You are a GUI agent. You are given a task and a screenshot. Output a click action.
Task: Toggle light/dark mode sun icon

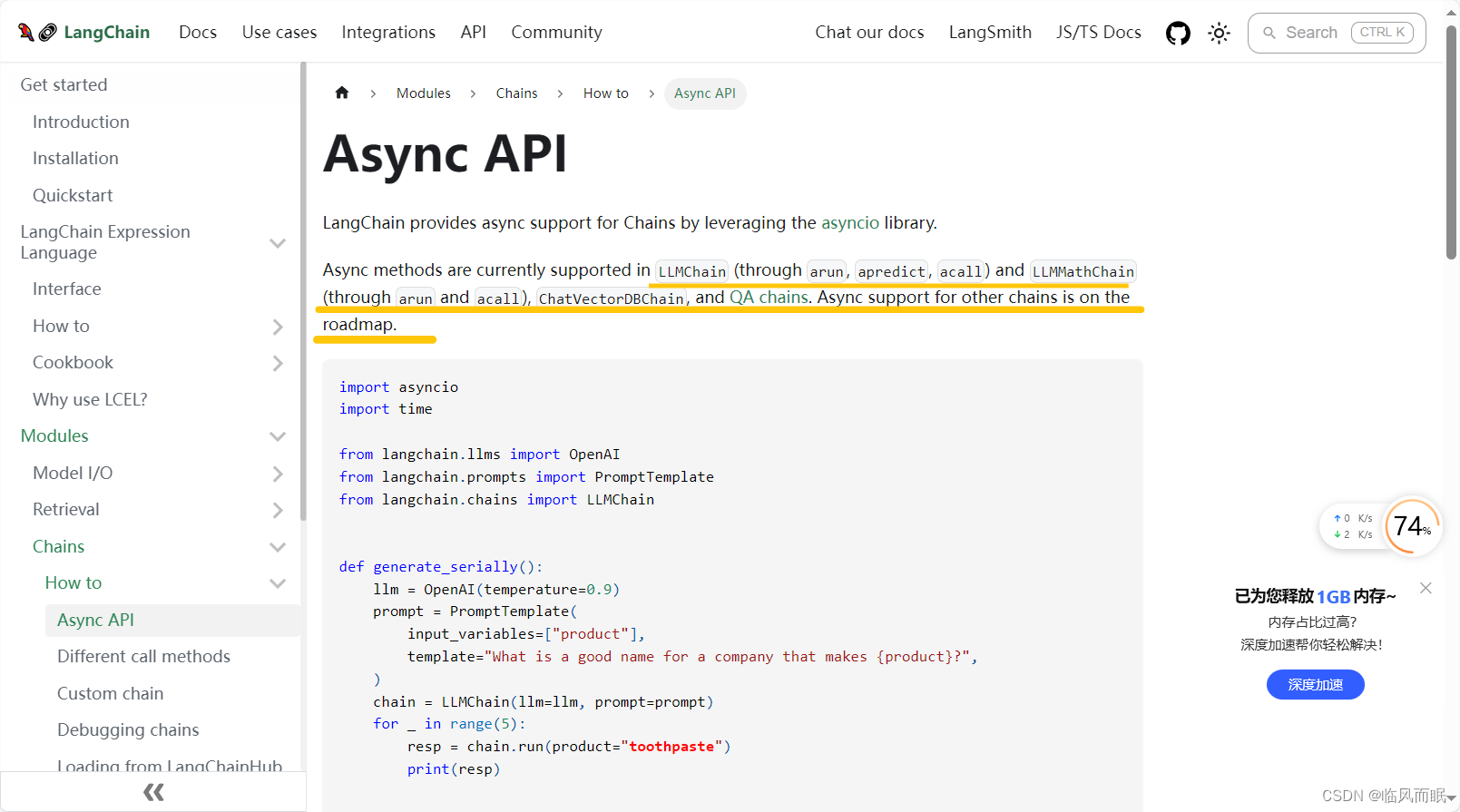click(x=1219, y=34)
